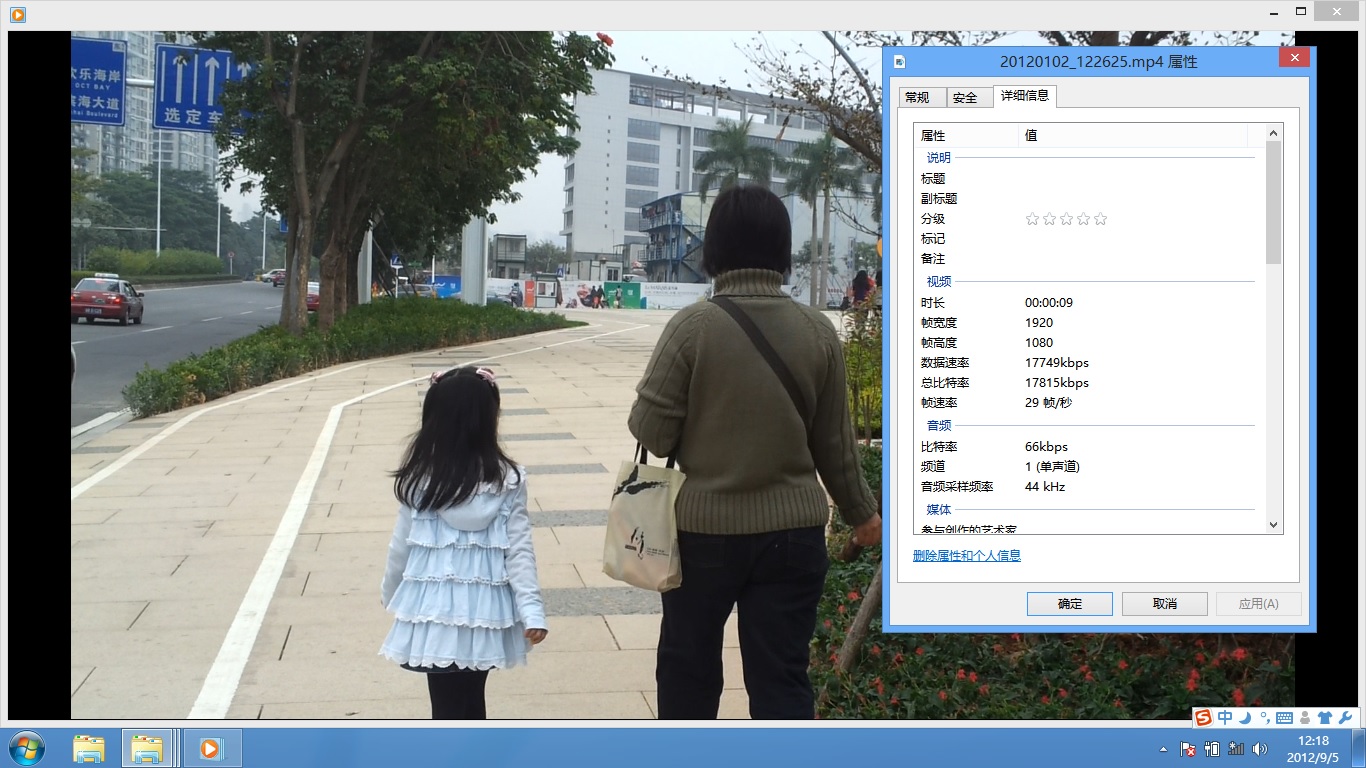Click the data rate value 17749kbps
The width and height of the screenshot is (1366, 768).
click(1057, 363)
